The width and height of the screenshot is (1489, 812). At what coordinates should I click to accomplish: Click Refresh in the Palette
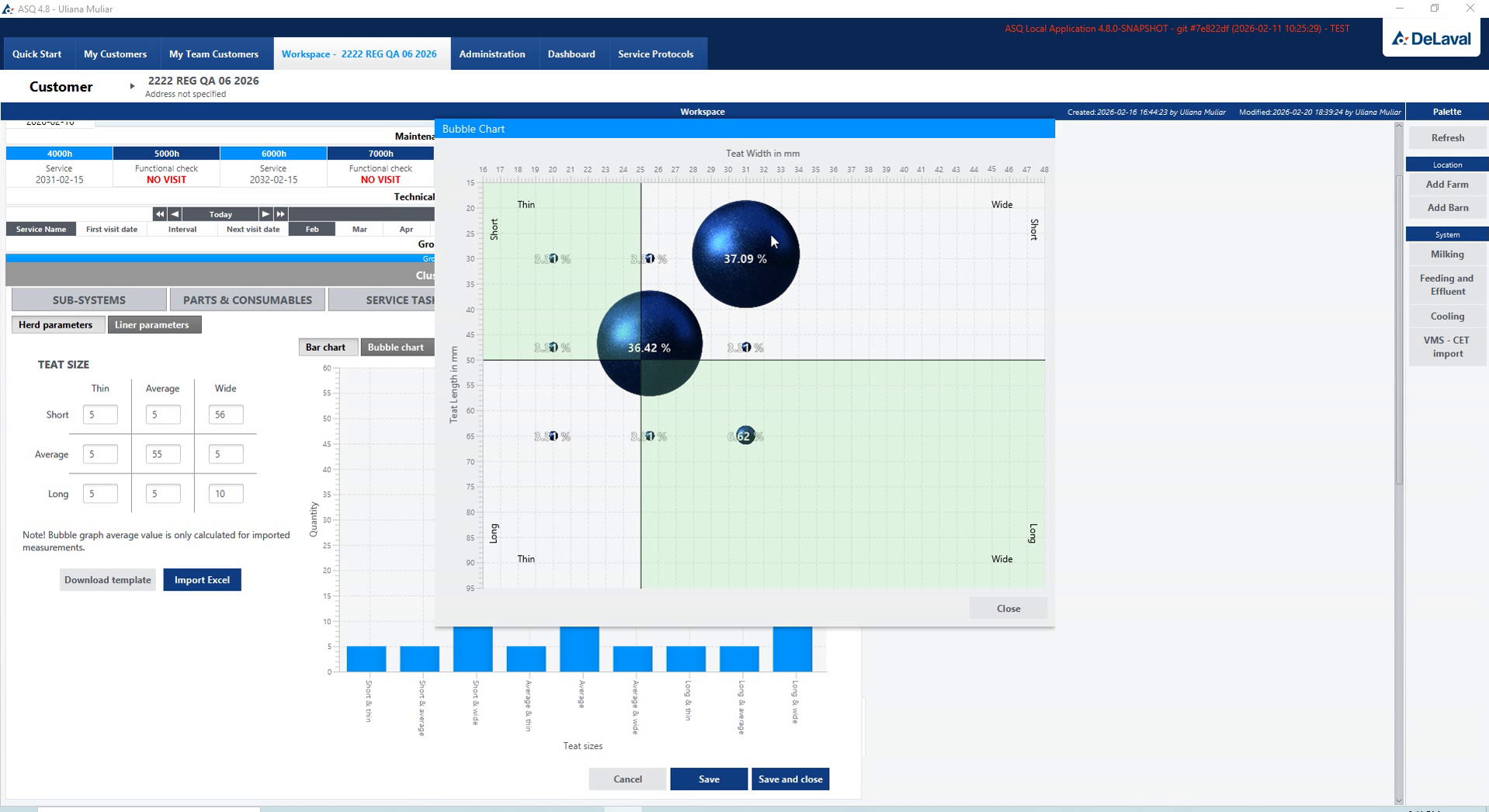tap(1448, 138)
